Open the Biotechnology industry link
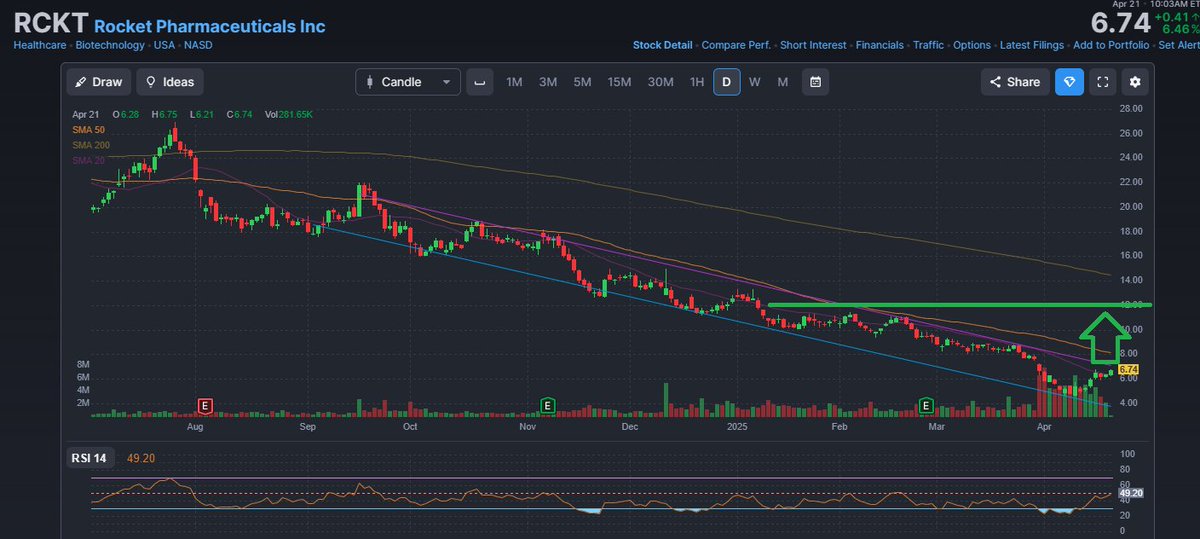The width and height of the screenshot is (1200, 539). 109,45
